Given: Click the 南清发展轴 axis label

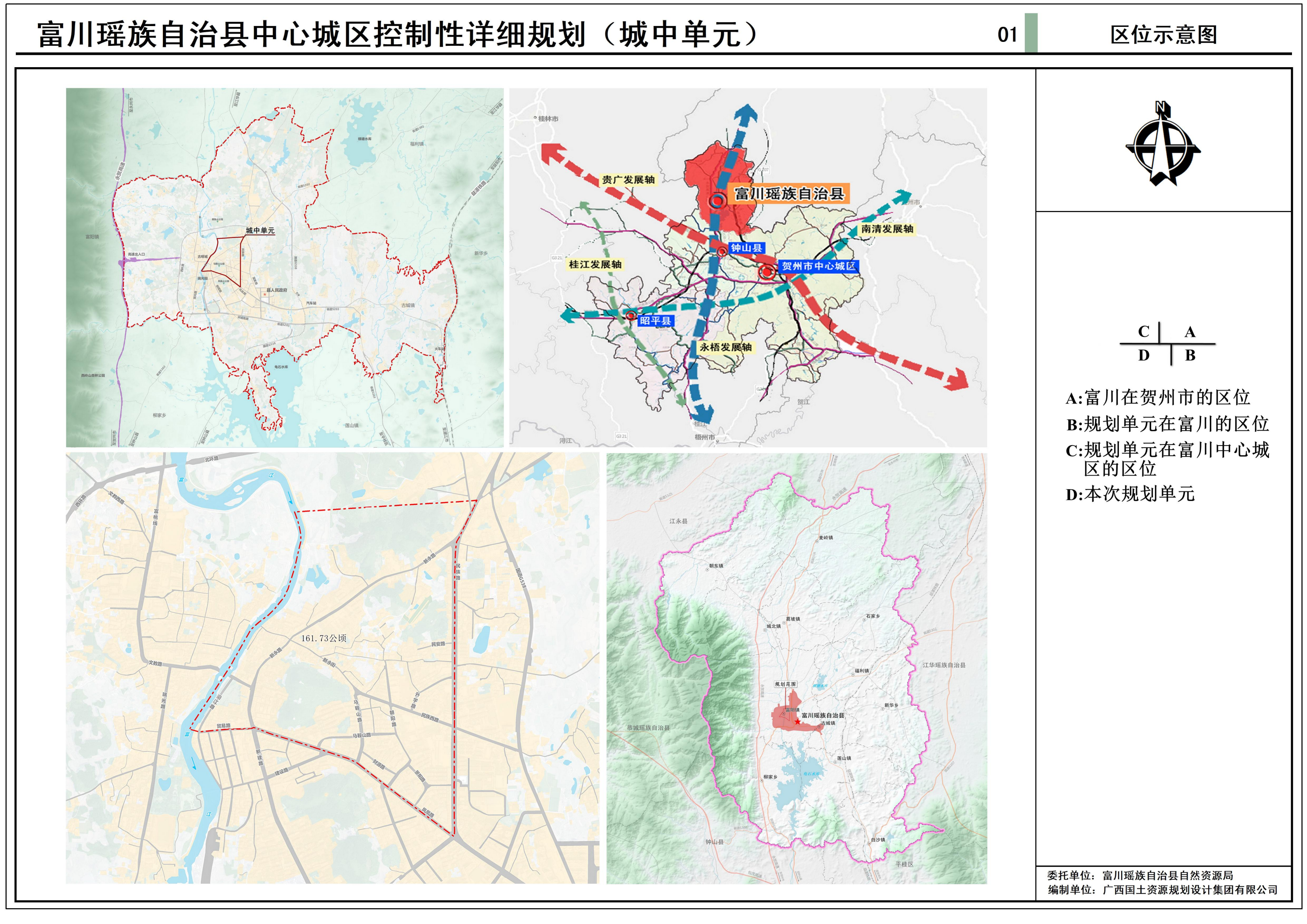Looking at the screenshot, I should click(x=887, y=229).
